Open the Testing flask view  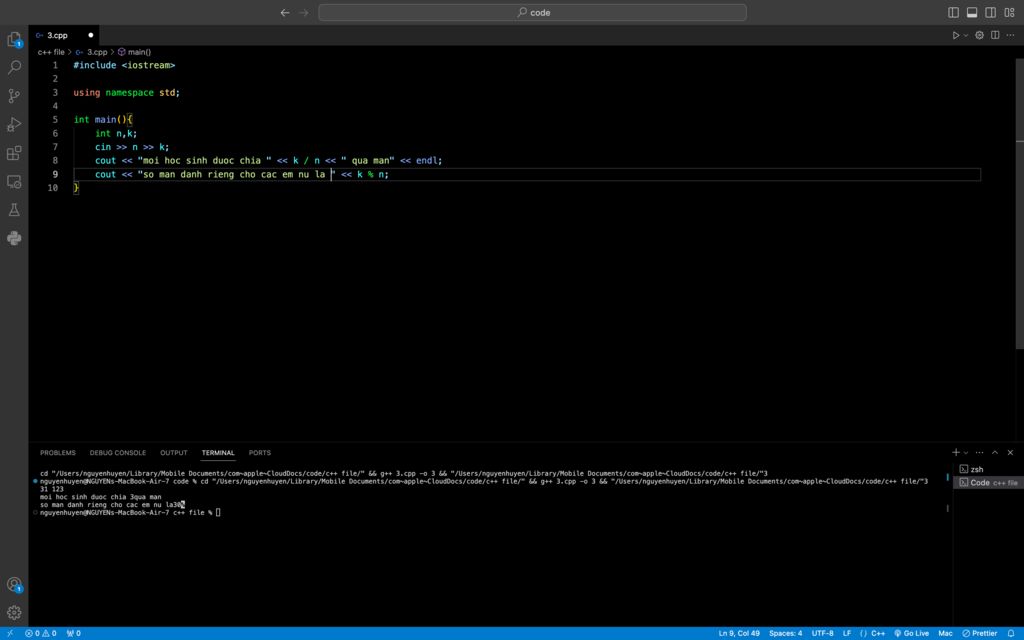click(x=14, y=210)
